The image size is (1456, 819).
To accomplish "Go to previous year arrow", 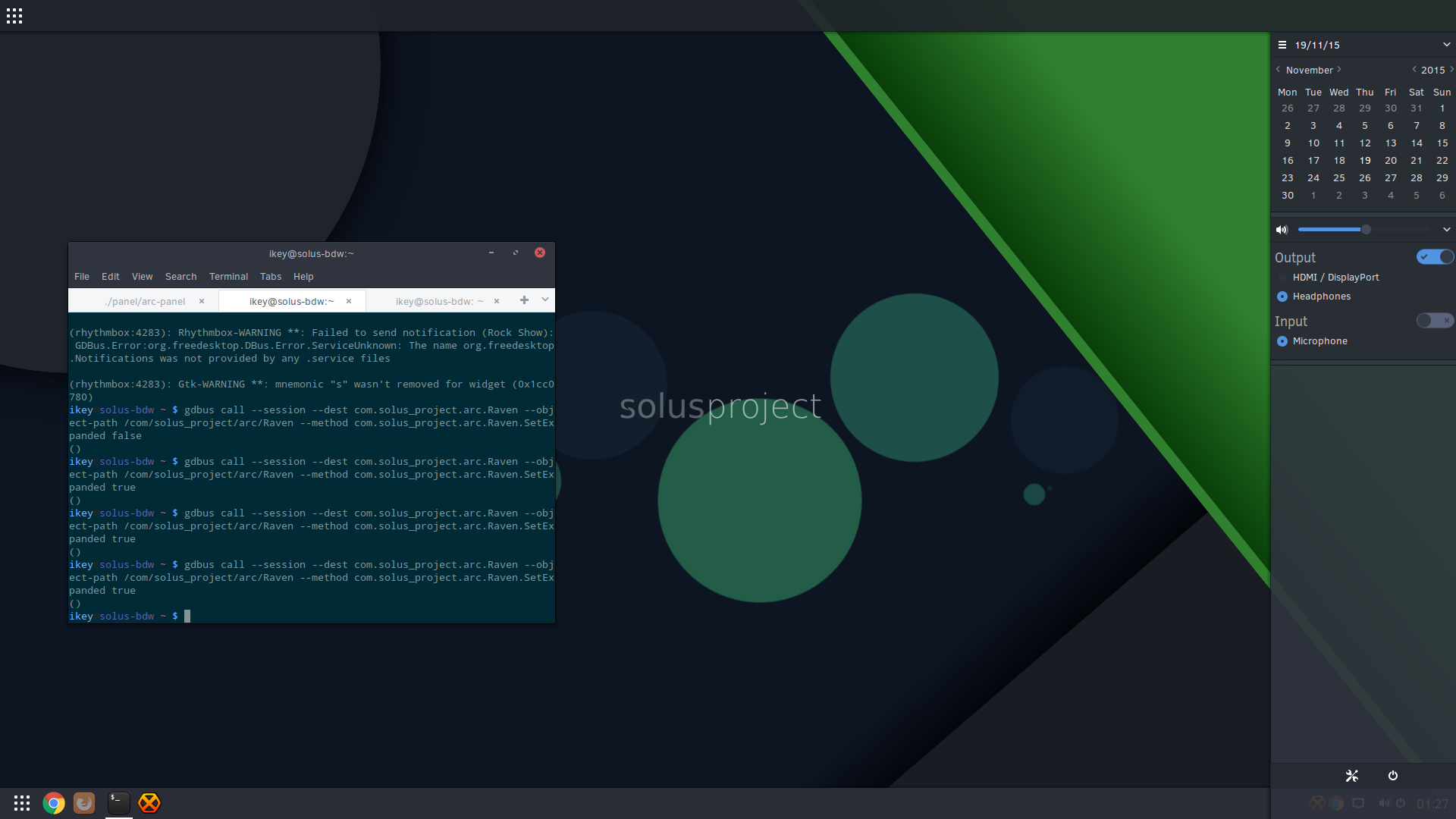I will pyautogui.click(x=1414, y=70).
